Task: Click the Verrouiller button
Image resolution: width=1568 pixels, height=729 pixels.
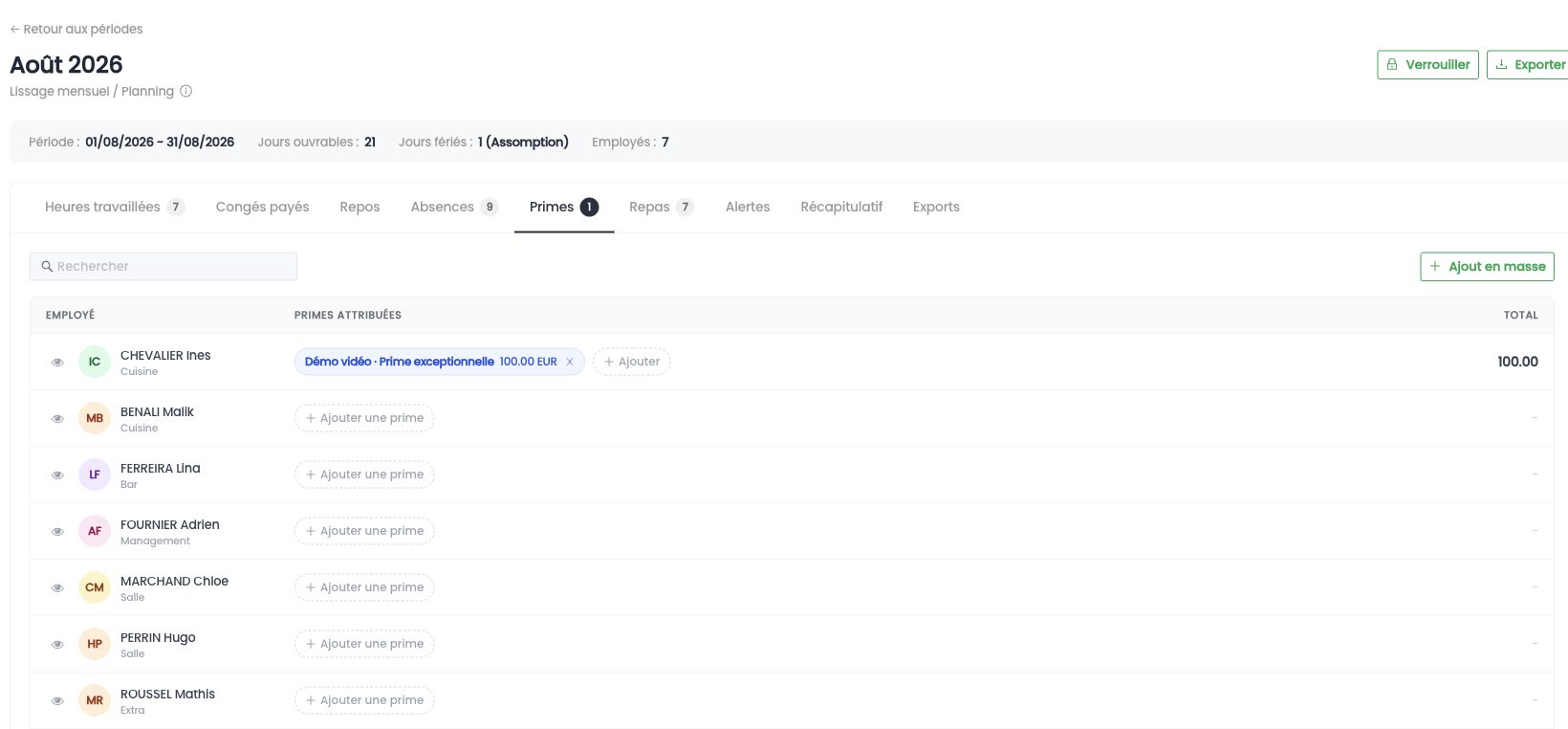Action: (1427, 65)
